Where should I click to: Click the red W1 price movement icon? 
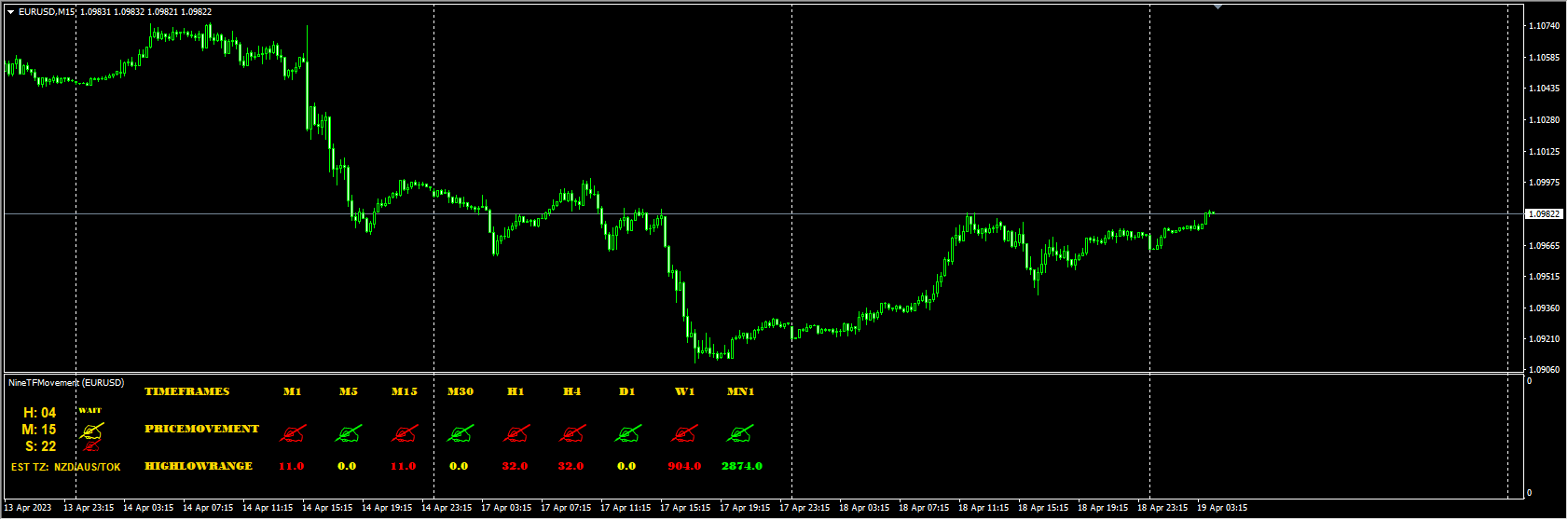[684, 433]
